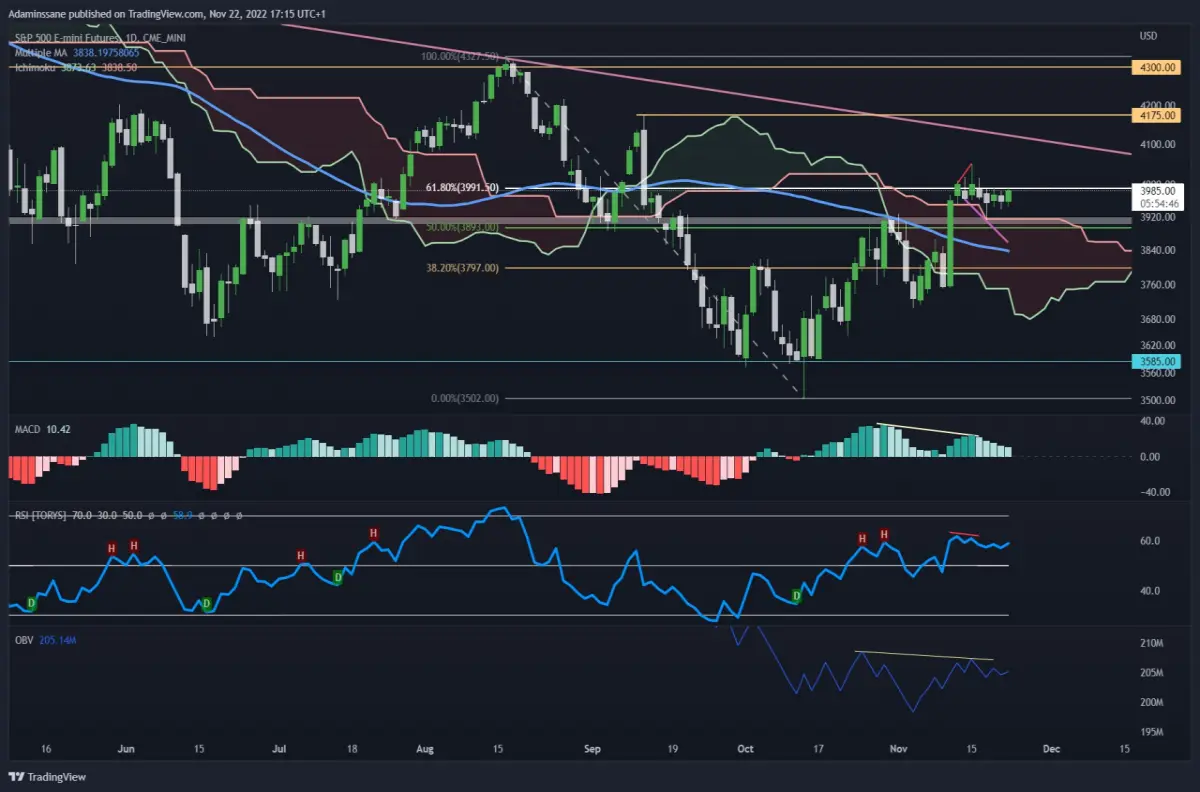Click the 40.0 RSI axis value
This screenshot has width=1200, height=792.
[1148, 591]
